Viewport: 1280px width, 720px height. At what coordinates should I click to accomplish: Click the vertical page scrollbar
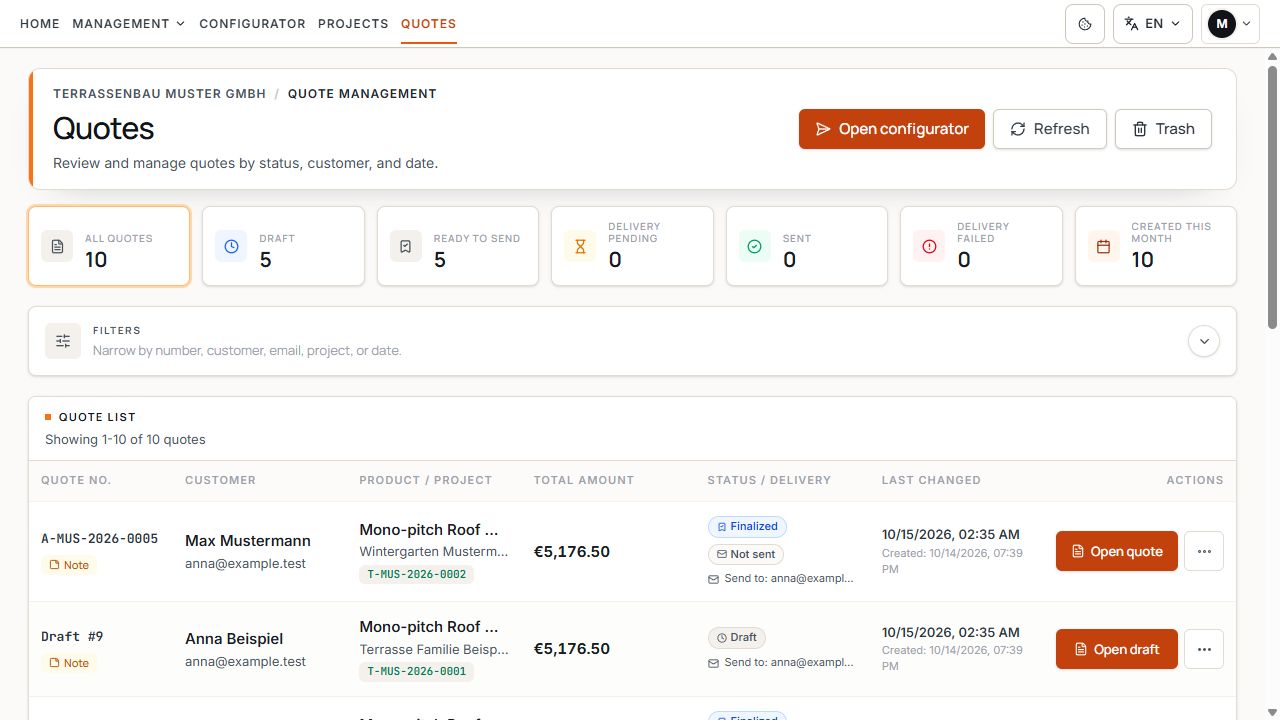1272,197
